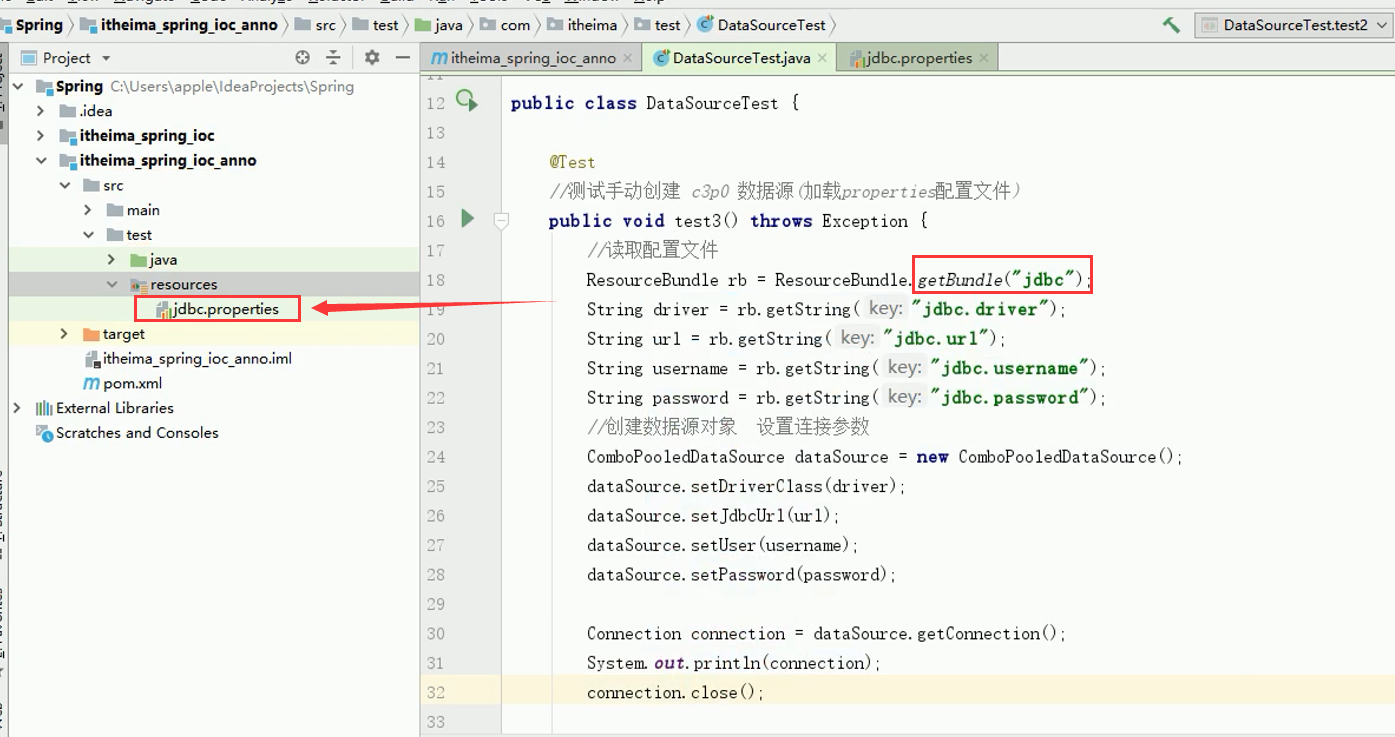Open Project panel settings gear
This screenshot has height=737, width=1395.
(372, 58)
